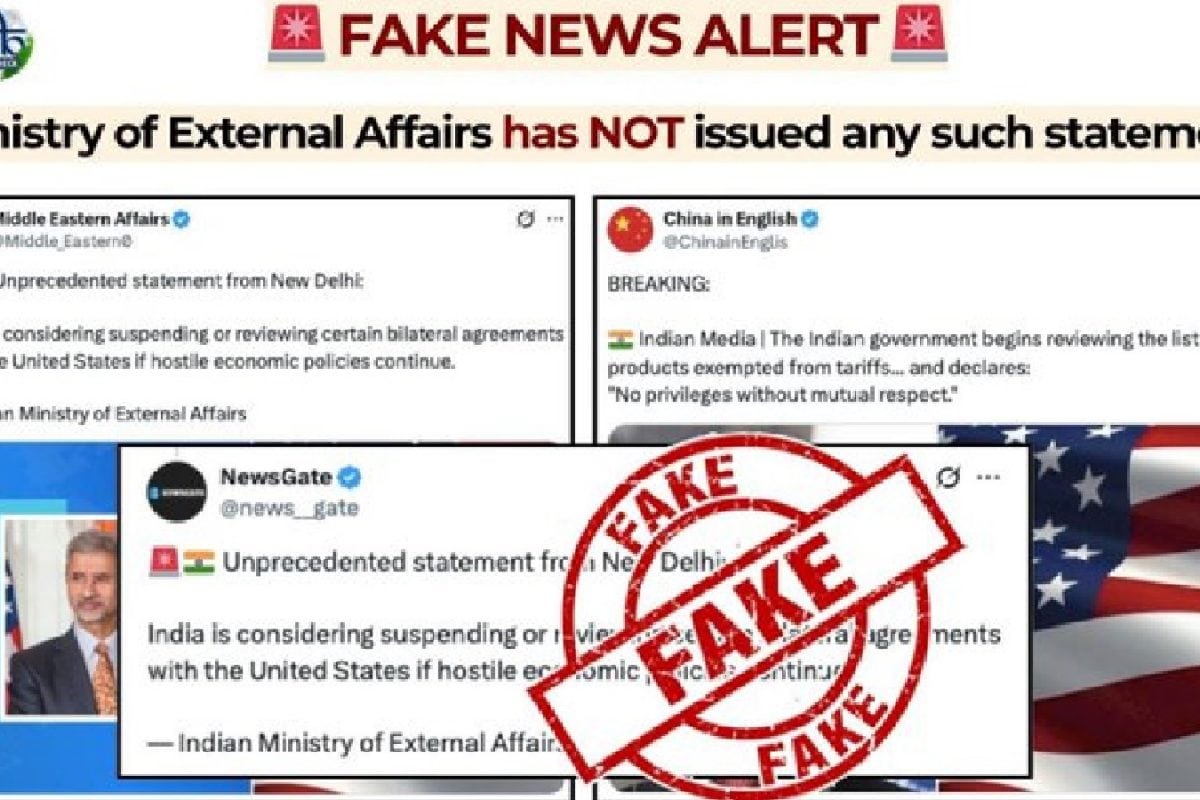The height and width of the screenshot is (800, 1200).
Task: Open the photo of man in suit
Action: click(60, 617)
